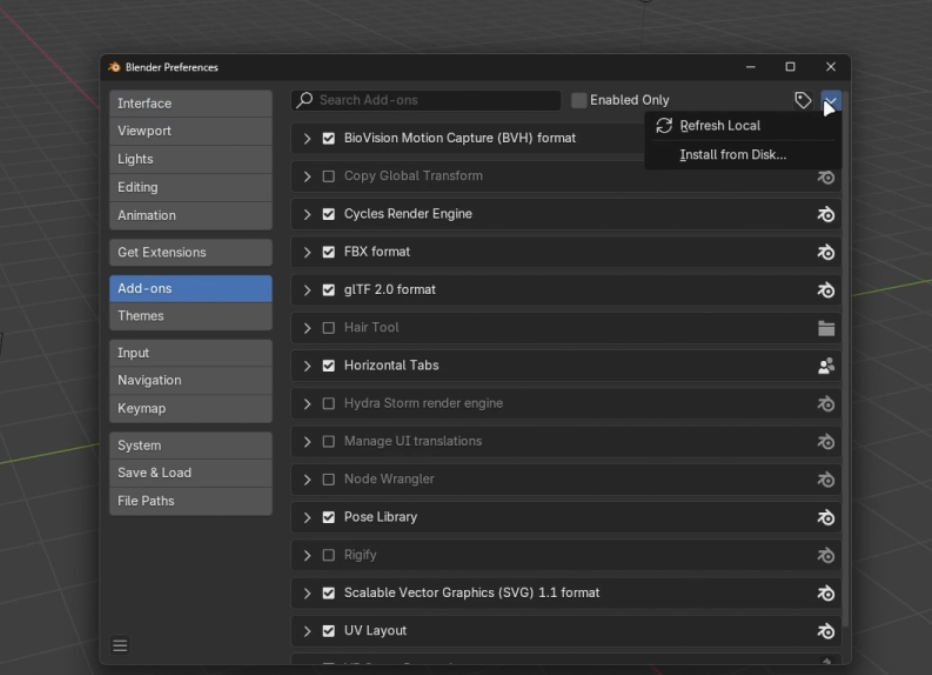Enable the Node Wrangler add-on

point(329,480)
